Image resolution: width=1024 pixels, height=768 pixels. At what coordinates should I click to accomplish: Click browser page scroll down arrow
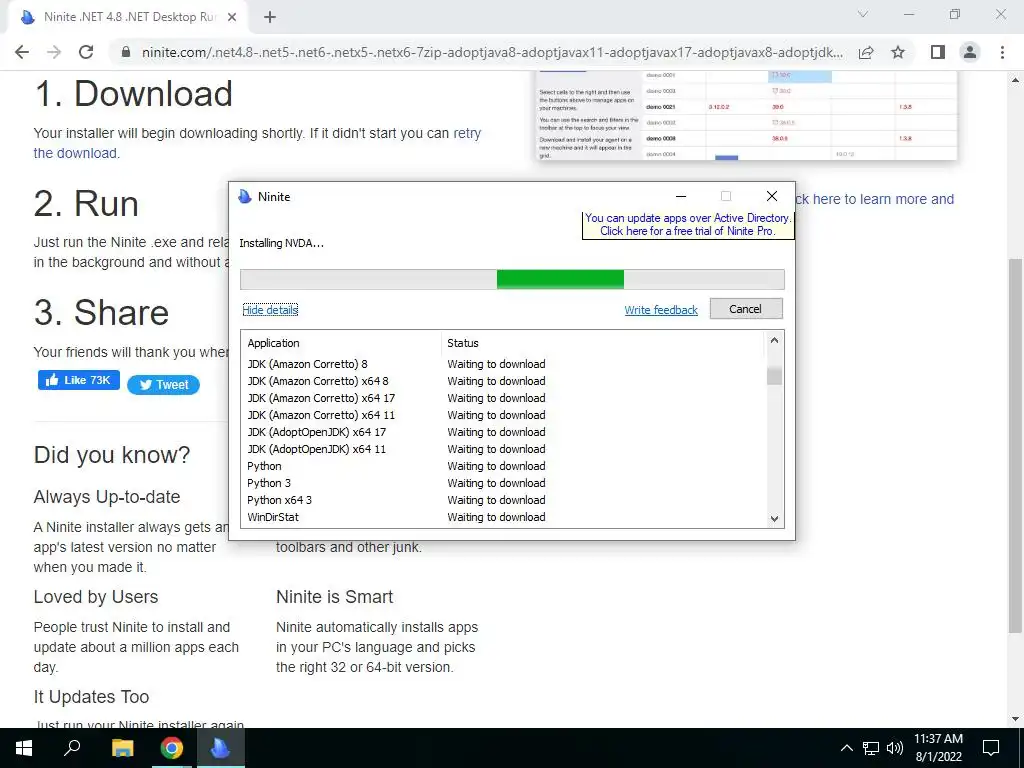pos(1015,719)
